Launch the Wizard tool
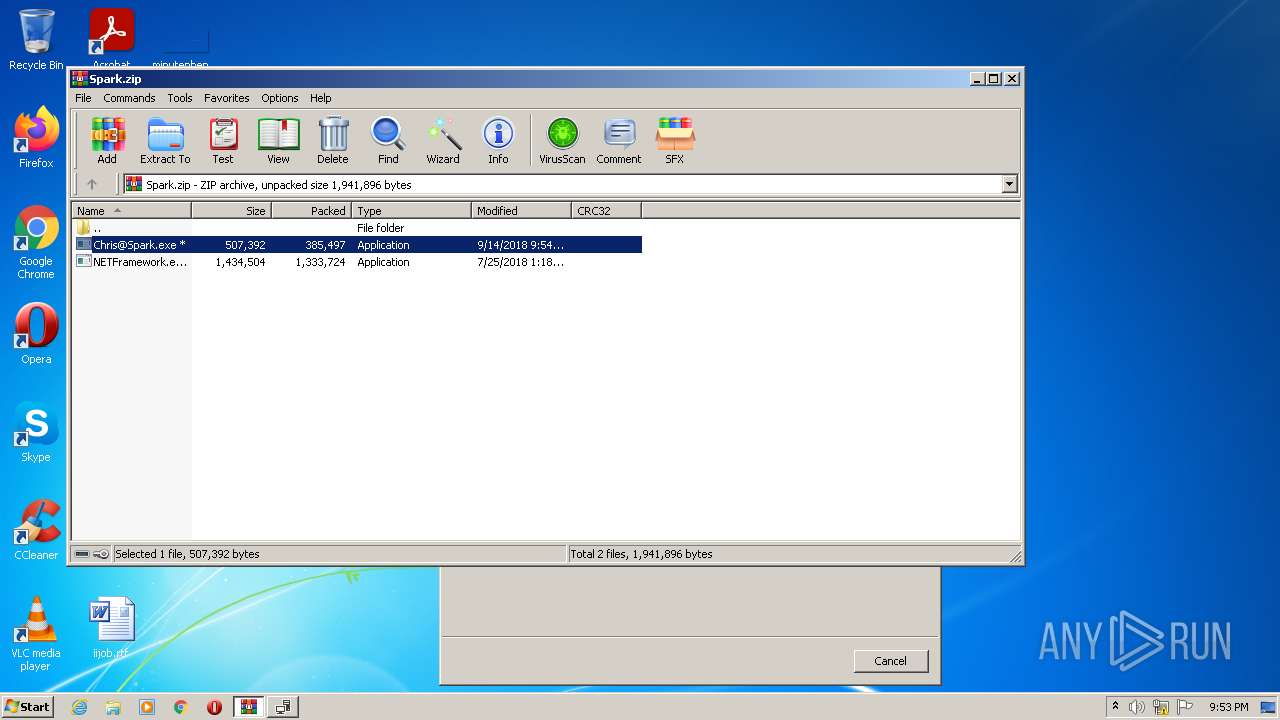1280x720 pixels. coord(443,140)
